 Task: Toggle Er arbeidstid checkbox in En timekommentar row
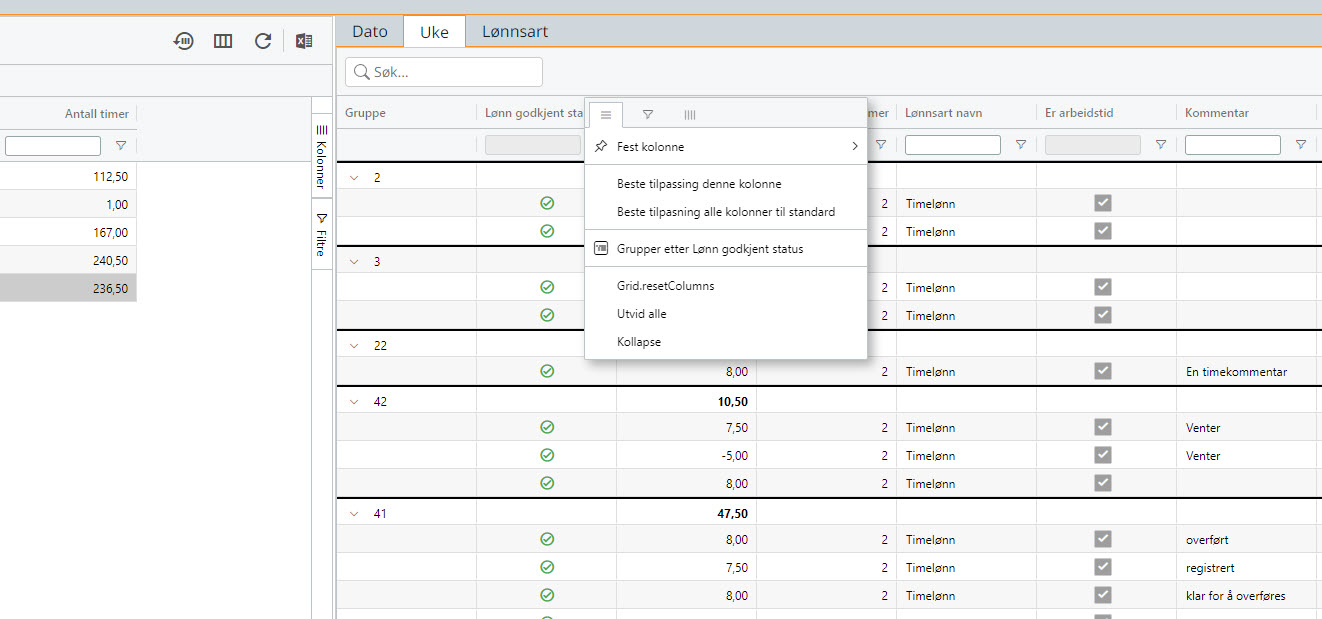(1103, 371)
